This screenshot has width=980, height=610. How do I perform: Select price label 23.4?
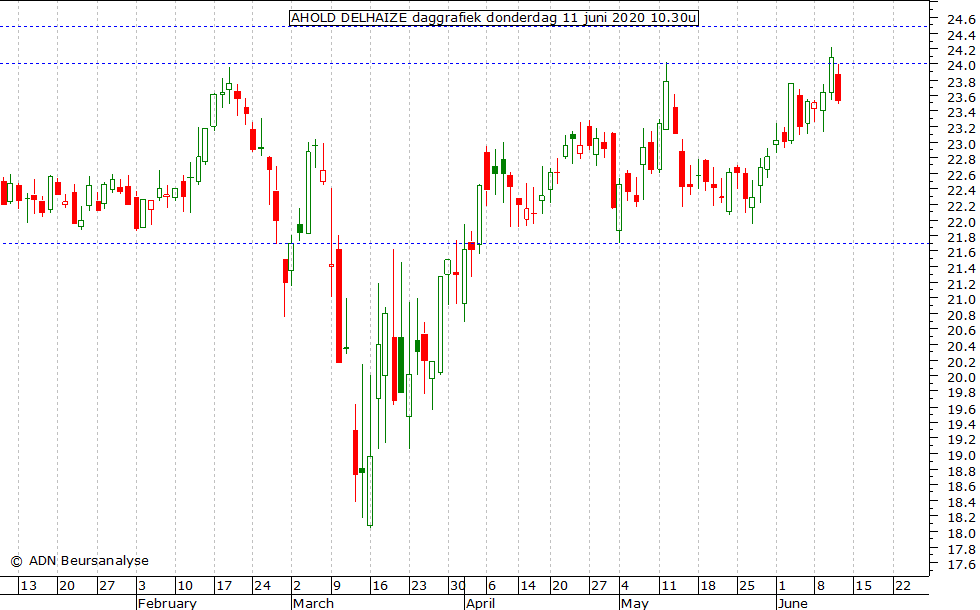(x=961, y=113)
